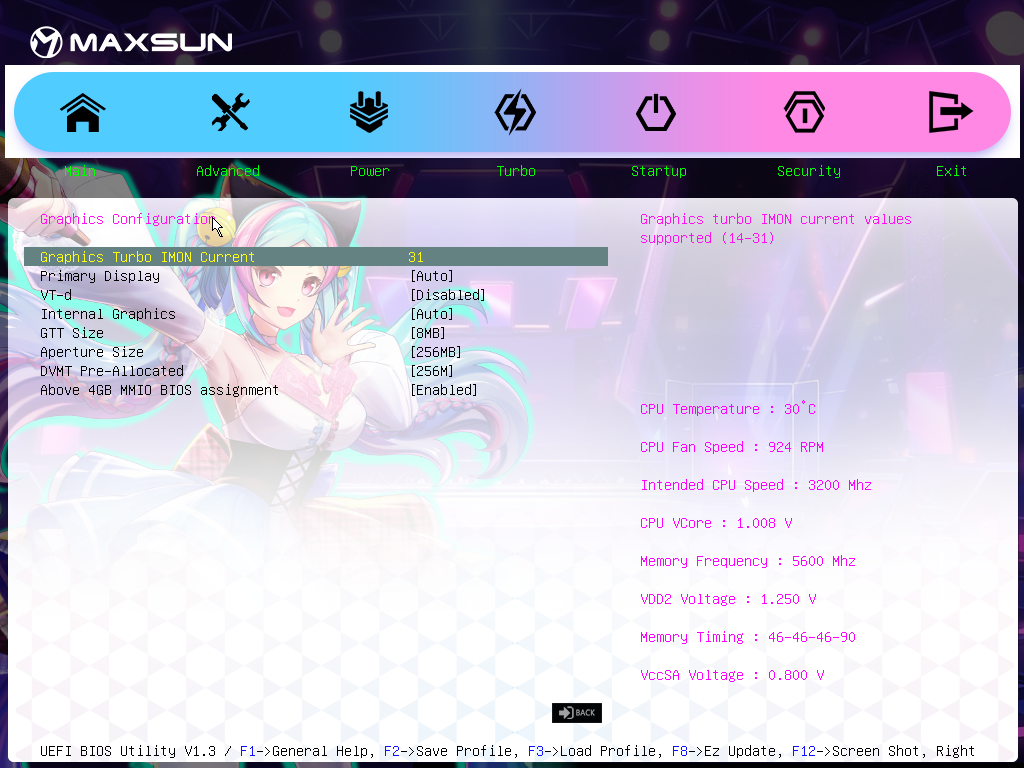The height and width of the screenshot is (768, 1024).
Task: Switch to the Startup tab label
Action: 658,171
